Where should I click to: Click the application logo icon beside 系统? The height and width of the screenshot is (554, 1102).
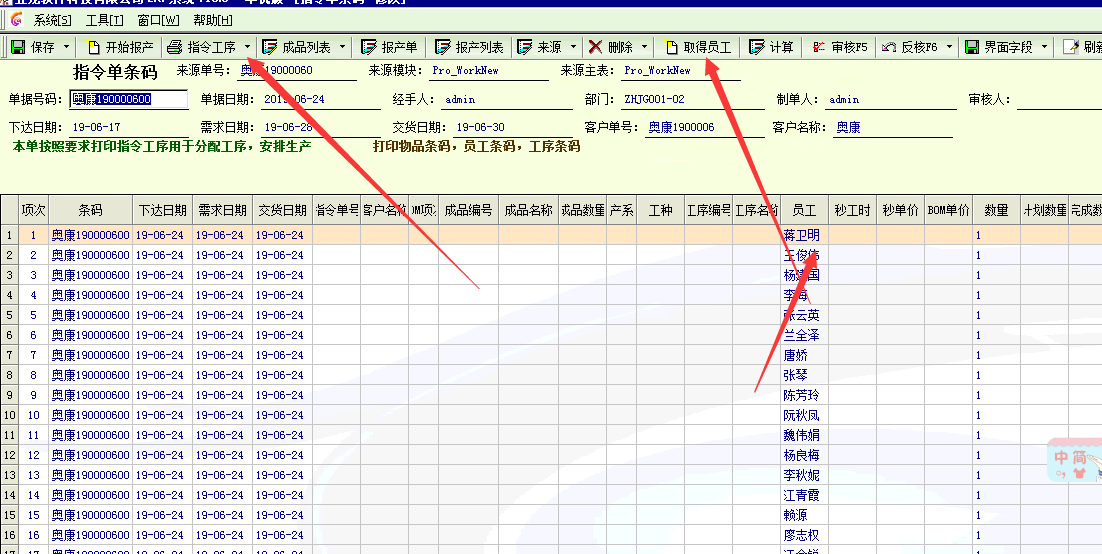[x=16, y=20]
